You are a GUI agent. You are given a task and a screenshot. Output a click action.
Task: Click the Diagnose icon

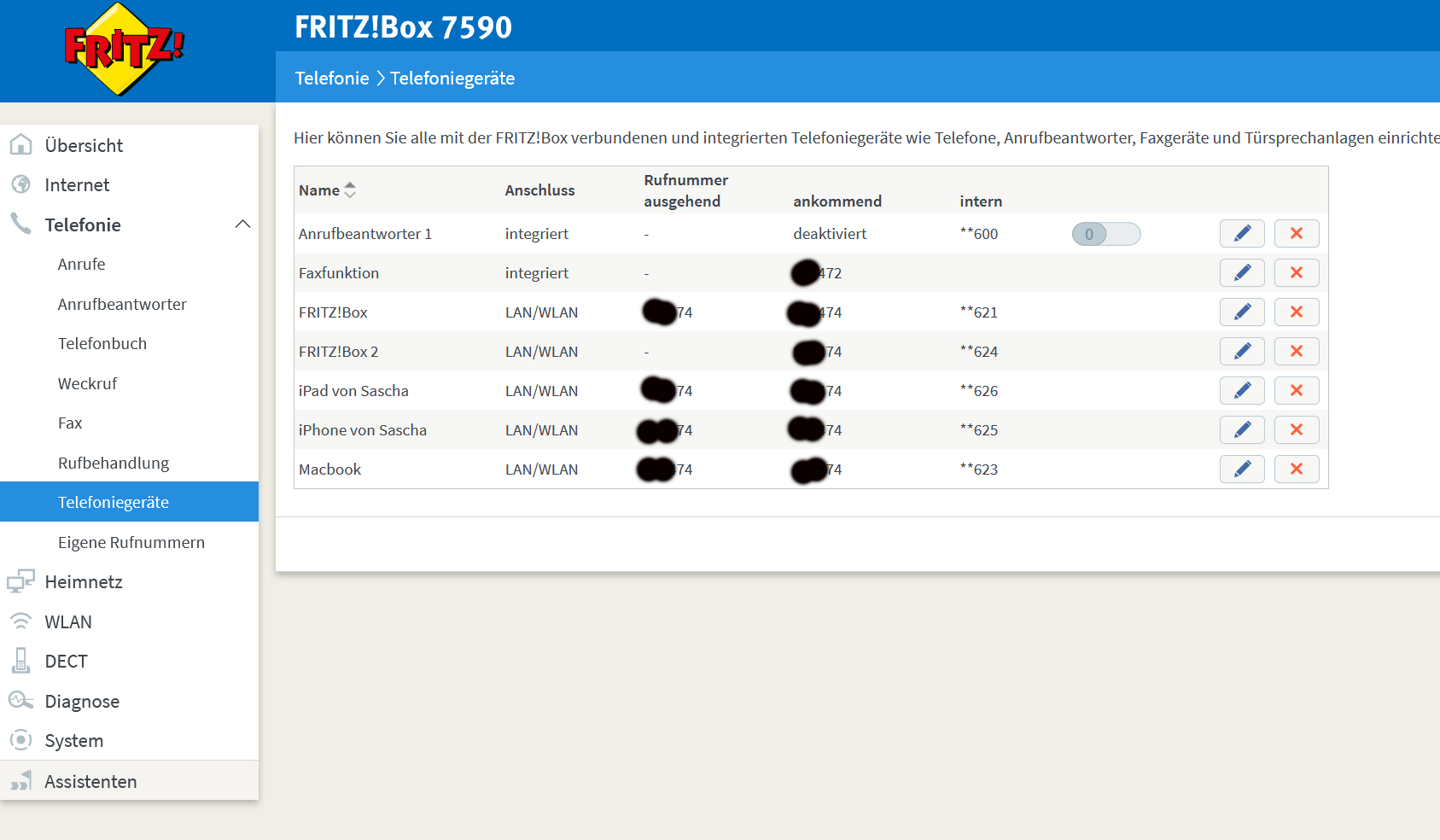tap(21, 701)
